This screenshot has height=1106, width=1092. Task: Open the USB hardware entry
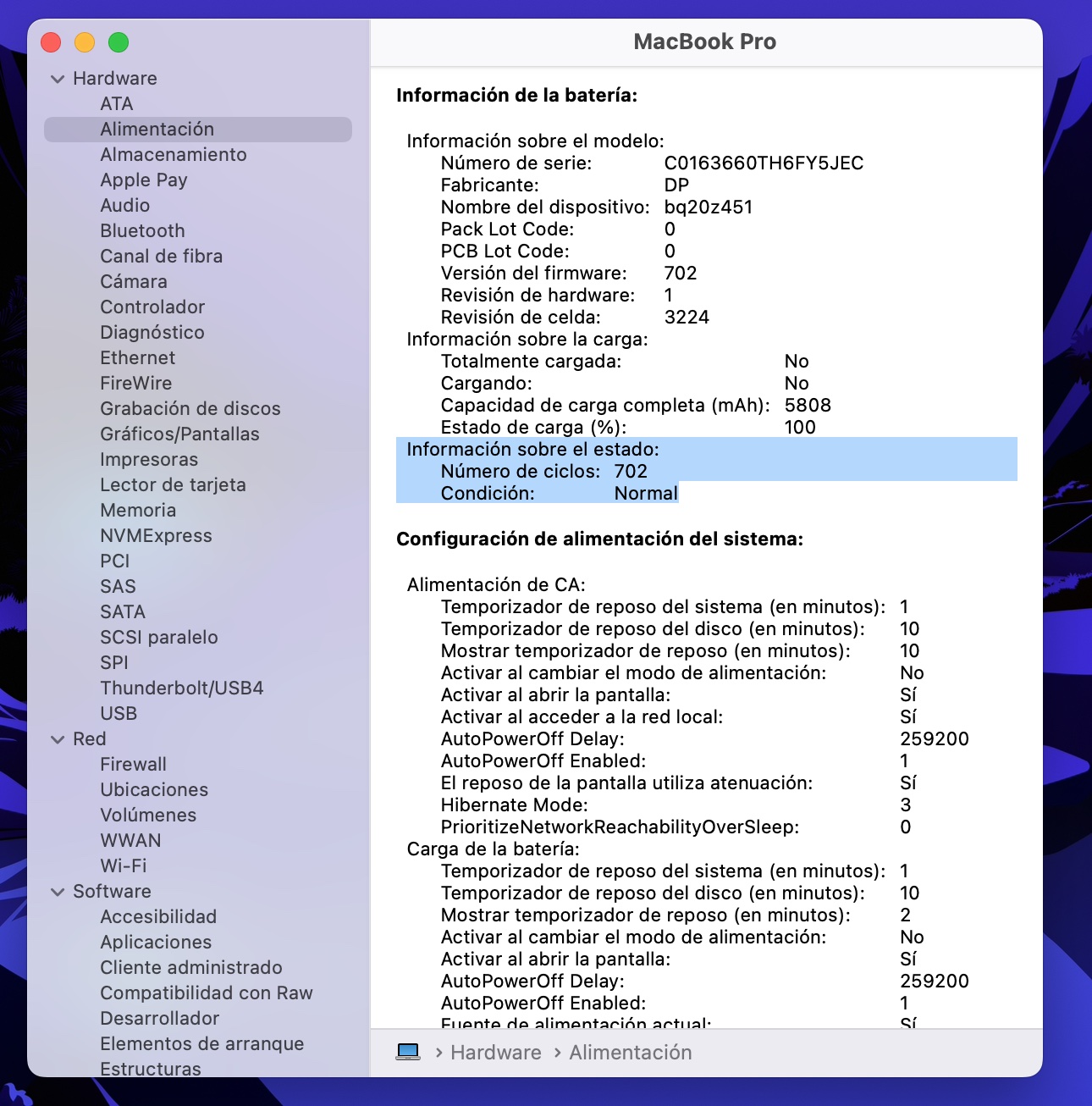click(x=119, y=713)
